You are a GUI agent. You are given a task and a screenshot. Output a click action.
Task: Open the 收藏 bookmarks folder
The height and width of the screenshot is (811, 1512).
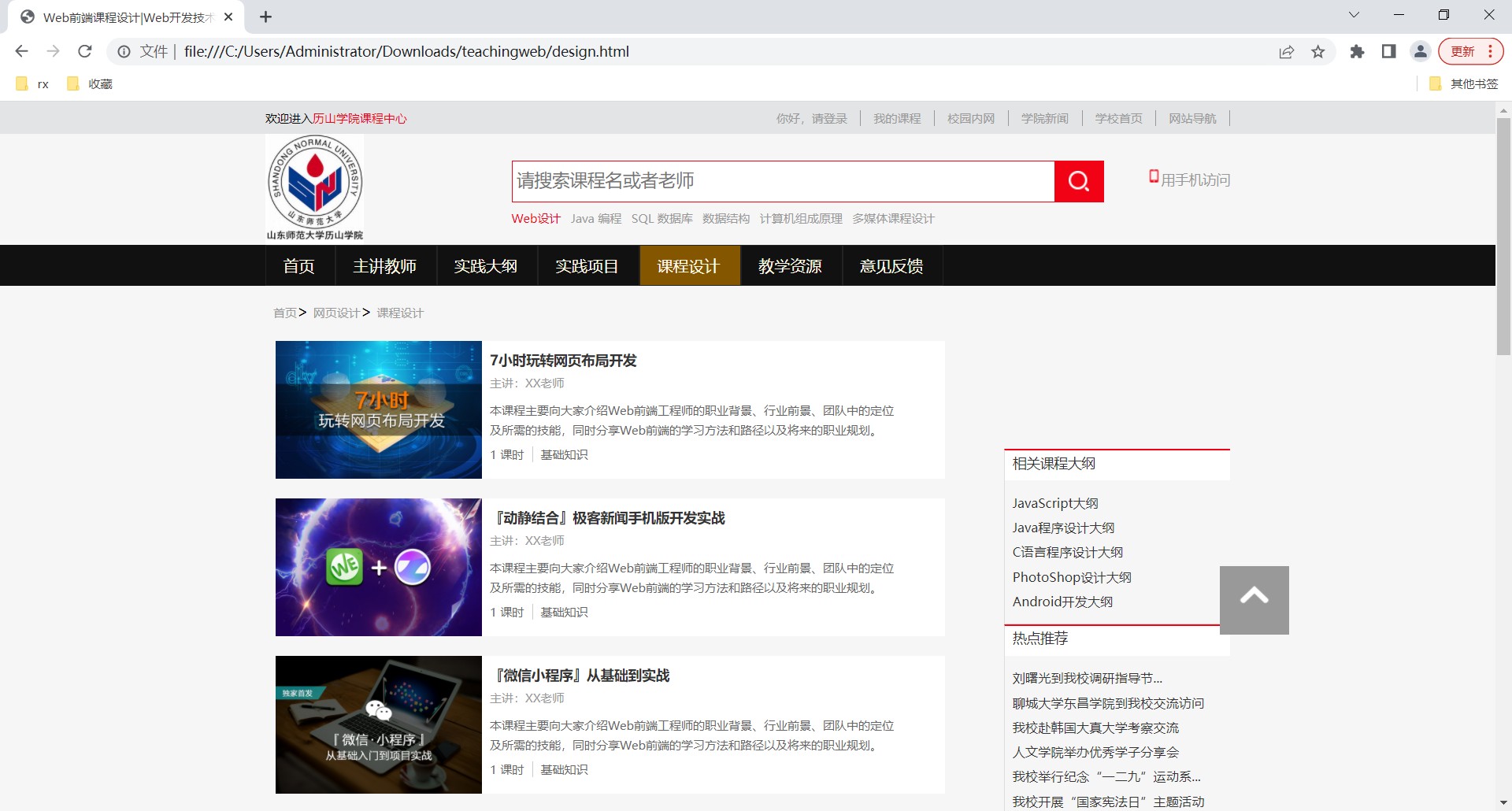point(90,83)
